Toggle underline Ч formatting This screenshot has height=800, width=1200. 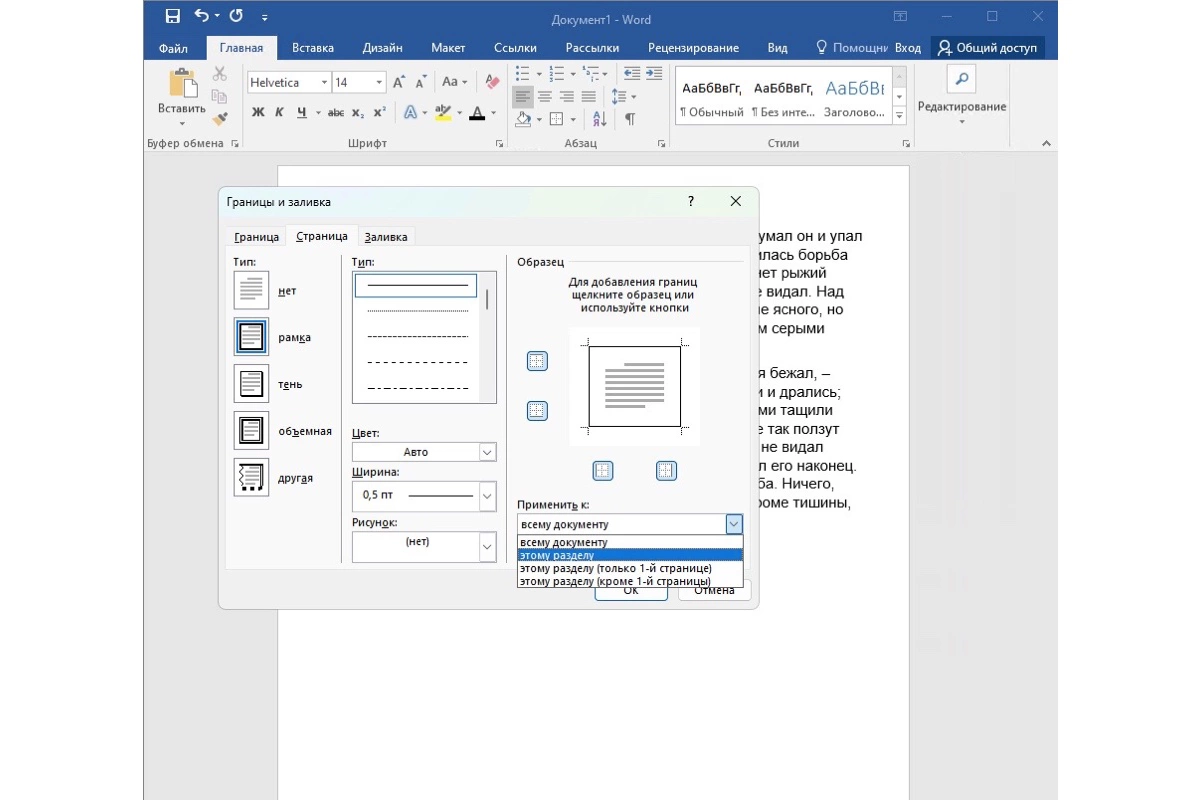click(x=301, y=112)
